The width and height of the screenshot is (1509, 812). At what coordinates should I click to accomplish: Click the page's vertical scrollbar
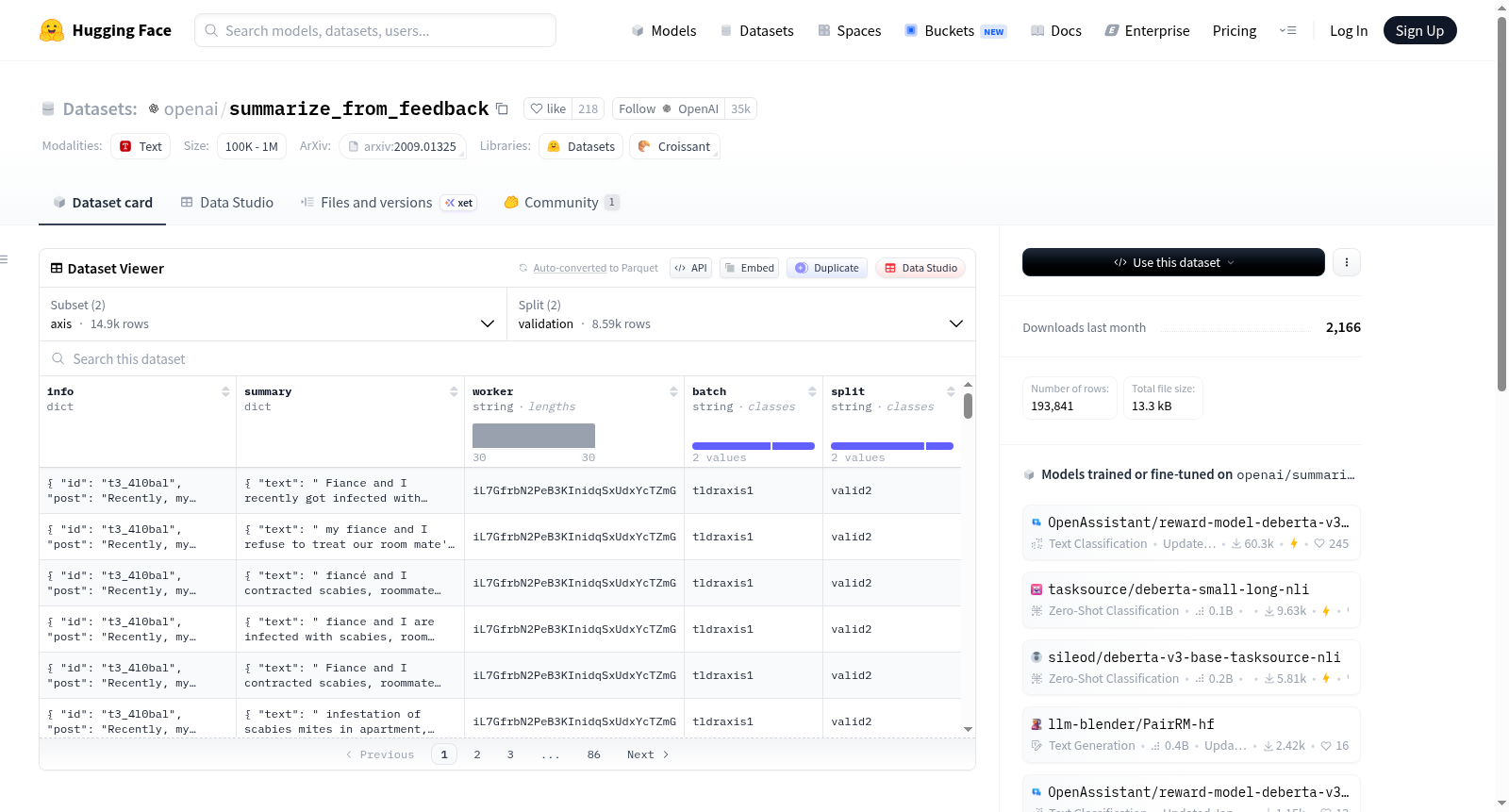pos(1501,203)
